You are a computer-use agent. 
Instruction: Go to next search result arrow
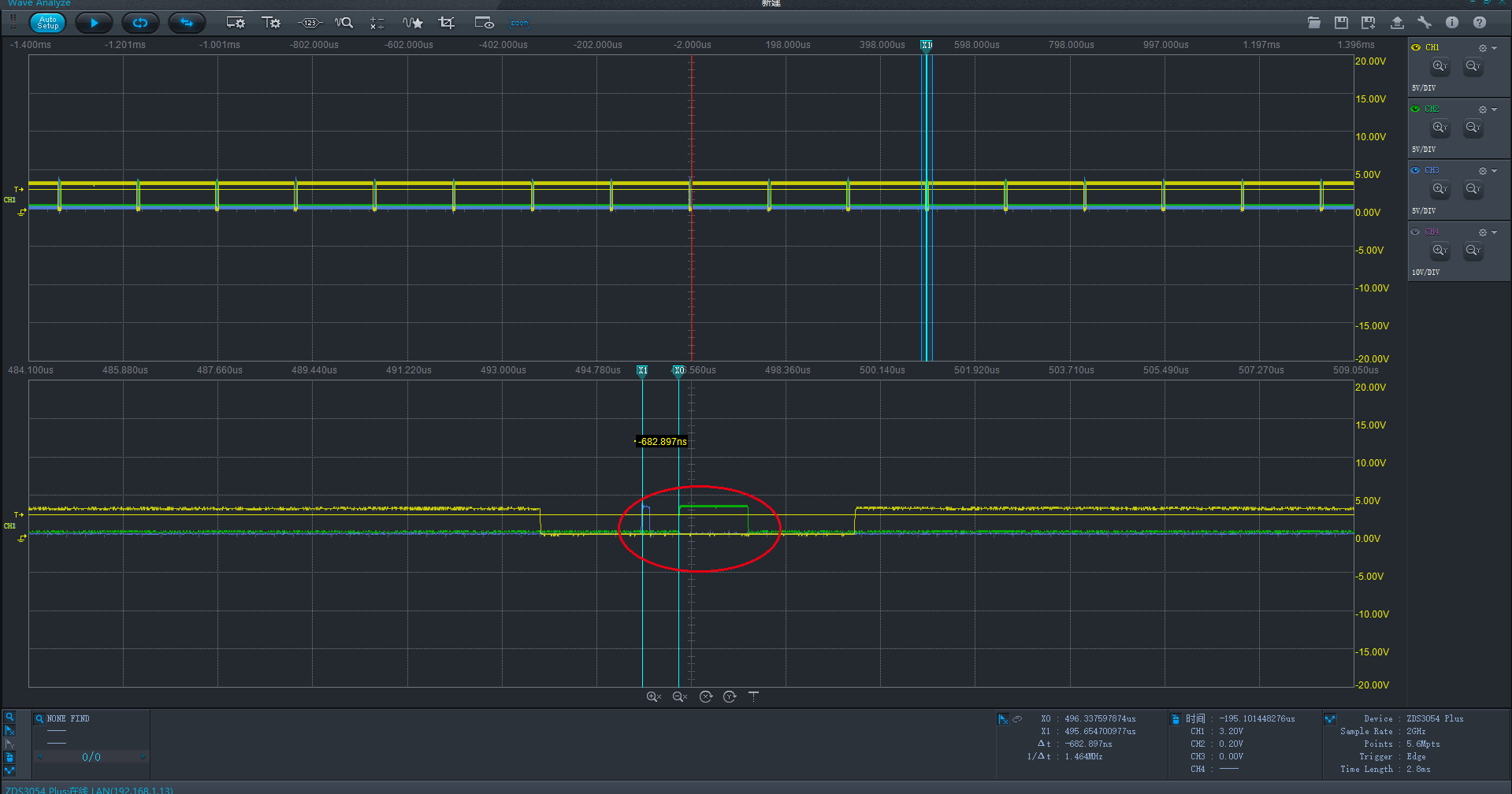[143, 757]
